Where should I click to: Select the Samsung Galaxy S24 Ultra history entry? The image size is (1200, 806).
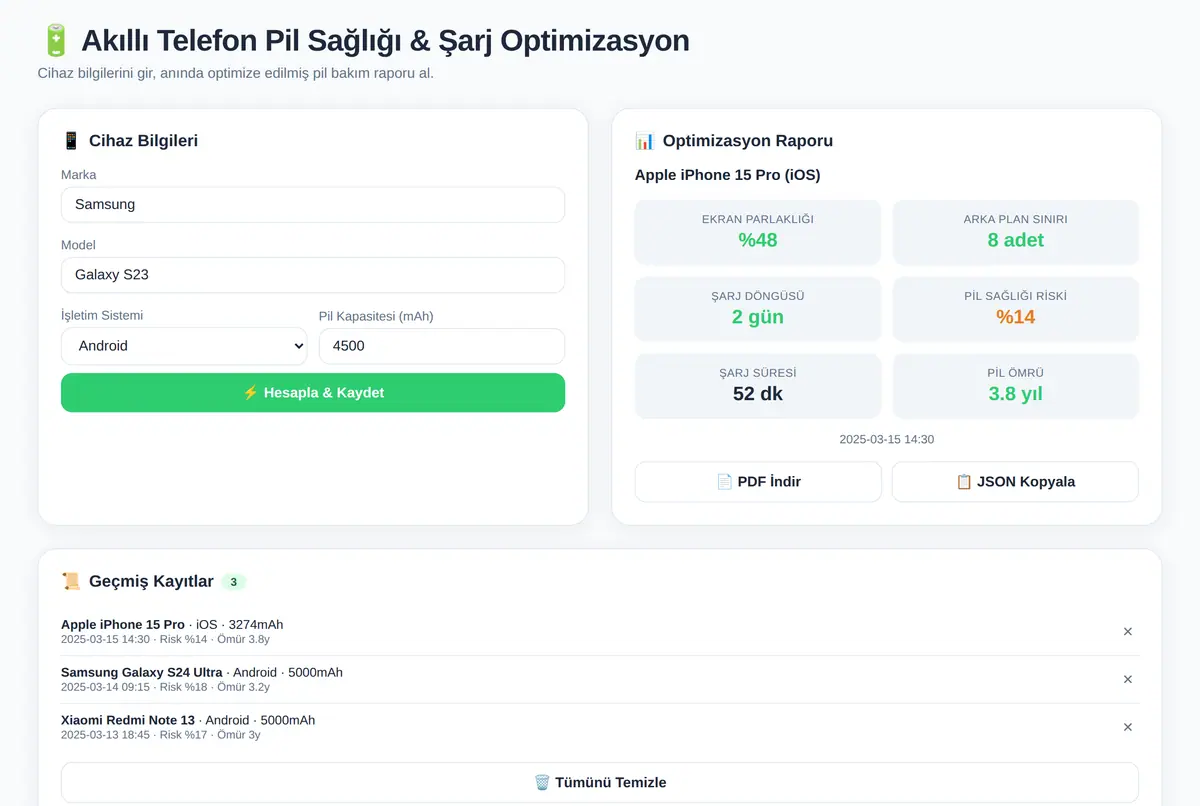(600, 680)
